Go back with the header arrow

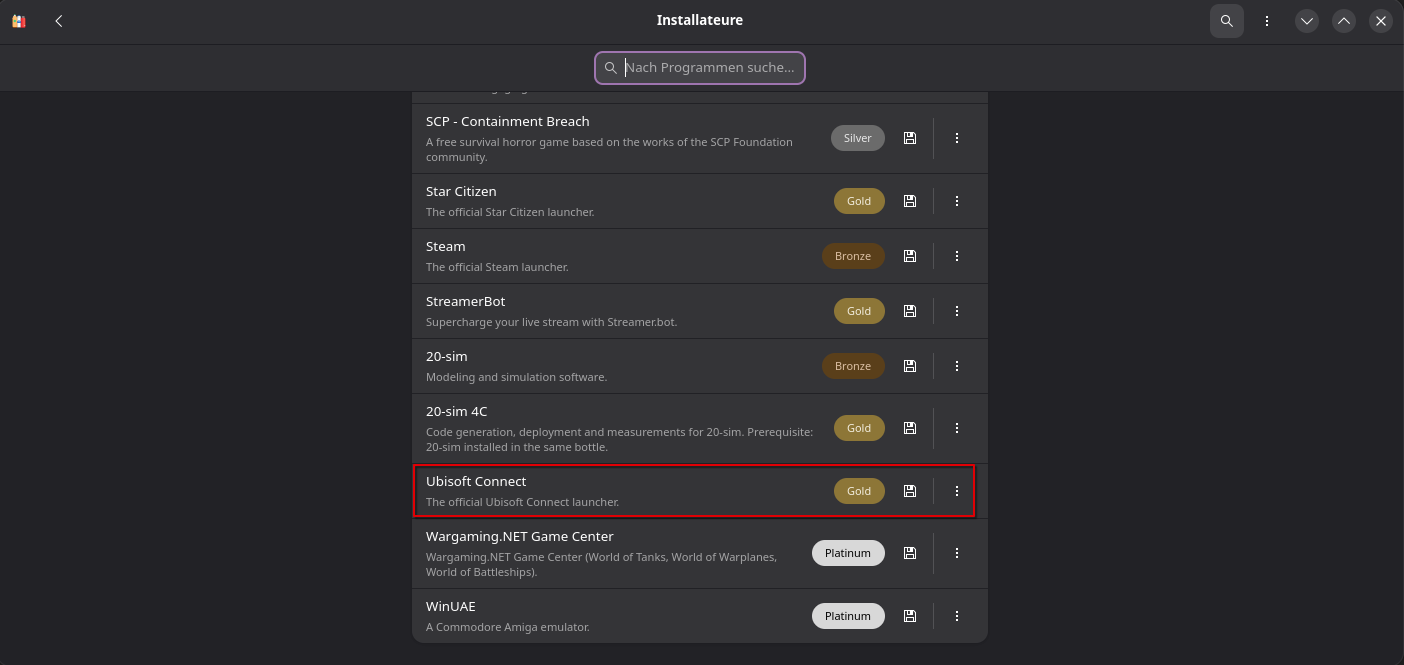(59, 21)
